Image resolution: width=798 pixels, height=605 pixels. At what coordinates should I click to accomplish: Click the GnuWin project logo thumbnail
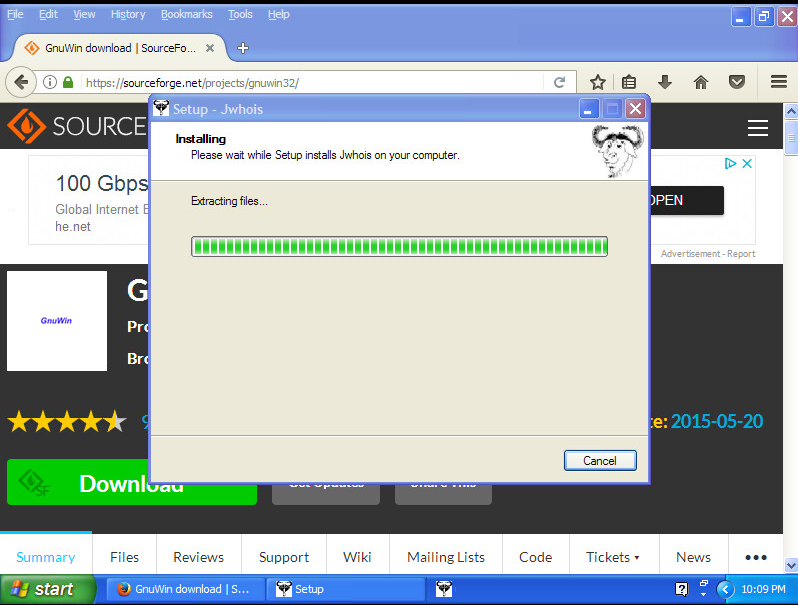(56, 321)
